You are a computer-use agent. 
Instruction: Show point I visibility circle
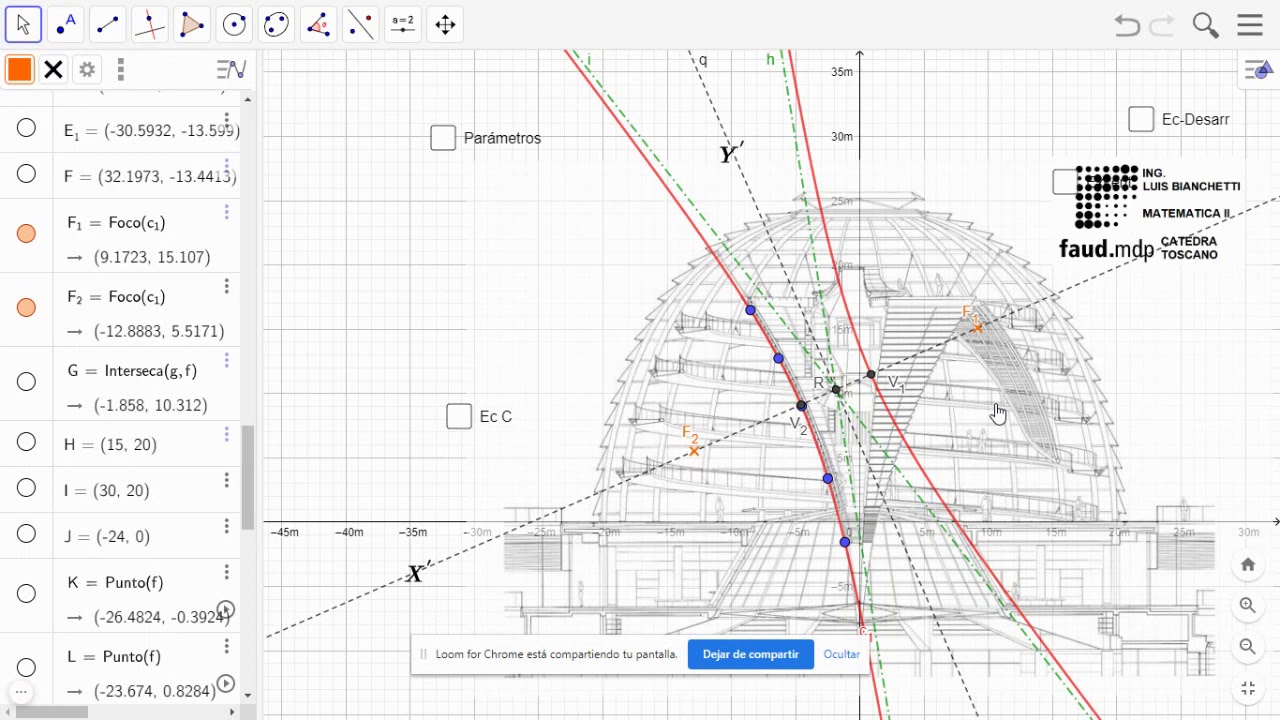pos(27,488)
